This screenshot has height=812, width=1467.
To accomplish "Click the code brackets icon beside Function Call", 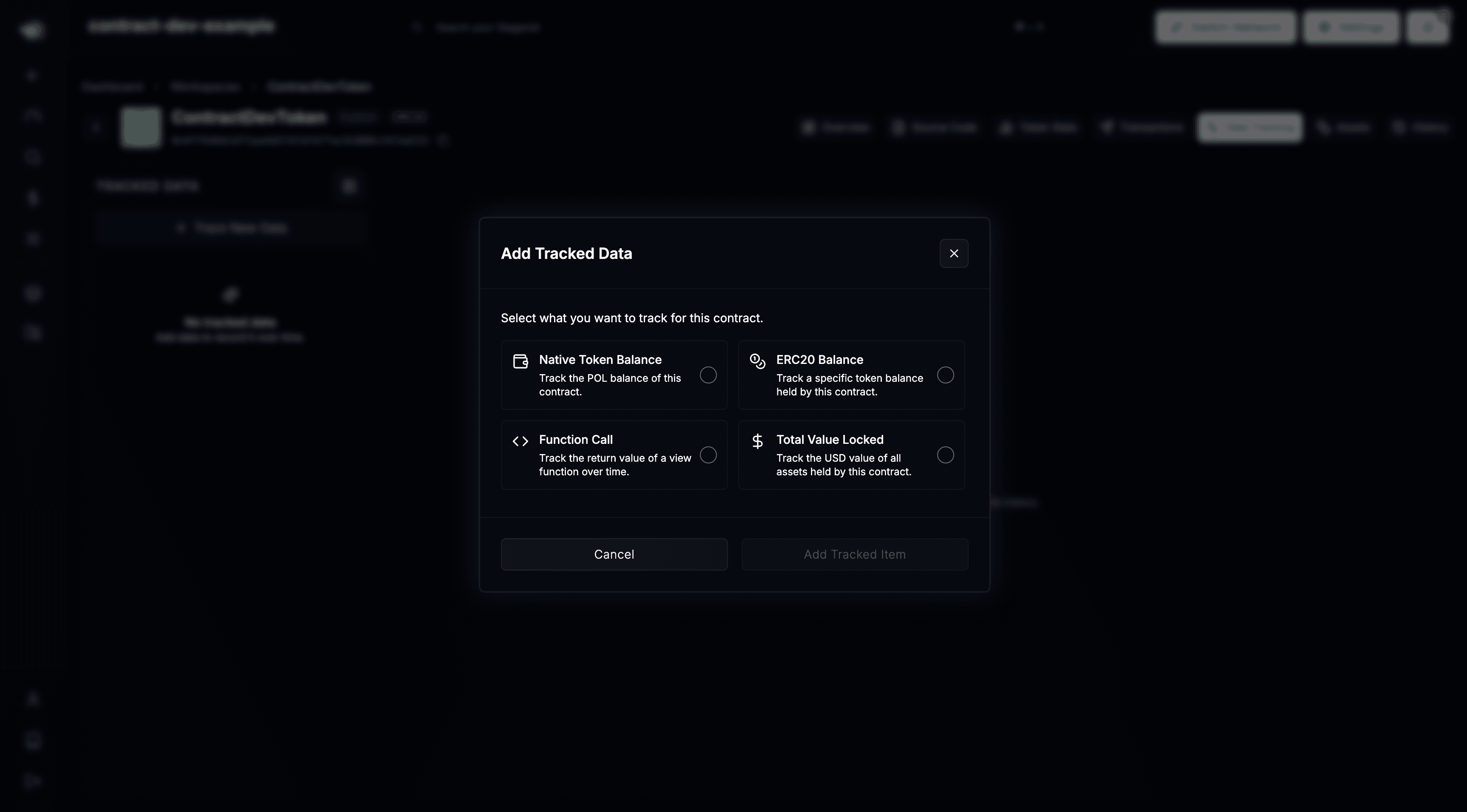I will click(x=520, y=441).
